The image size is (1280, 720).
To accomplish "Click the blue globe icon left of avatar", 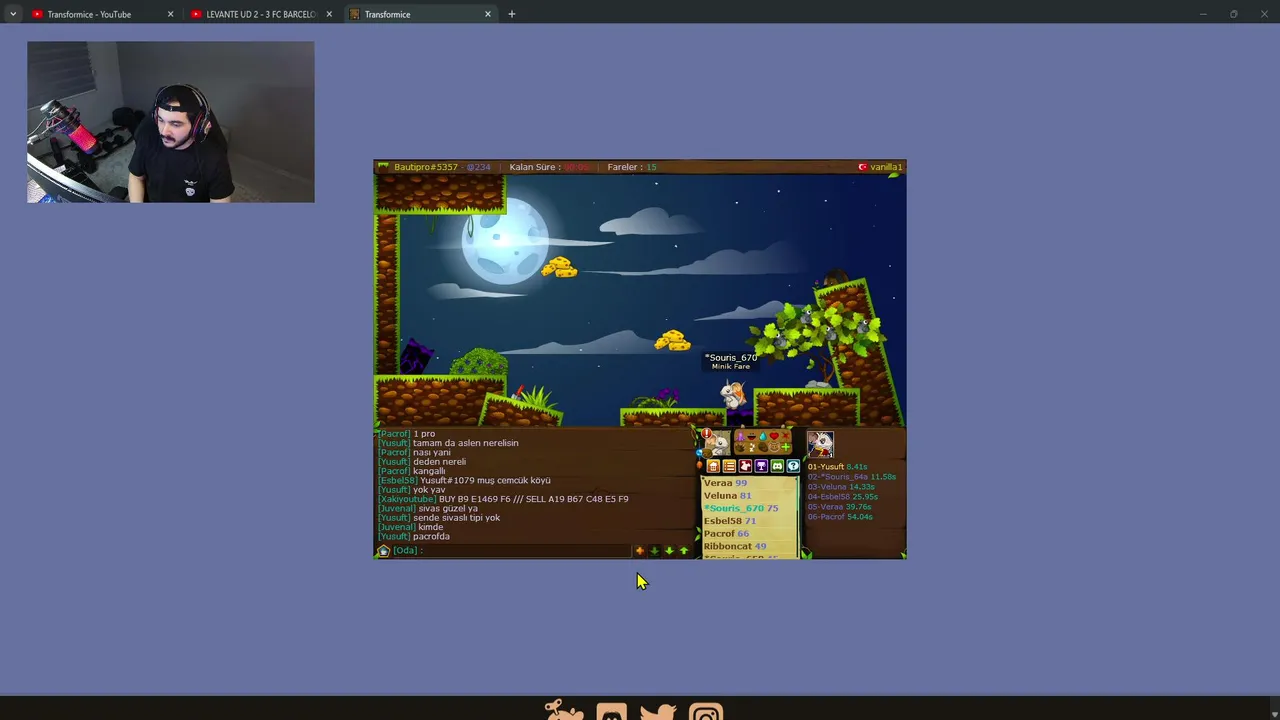I will pyautogui.click(x=698, y=453).
